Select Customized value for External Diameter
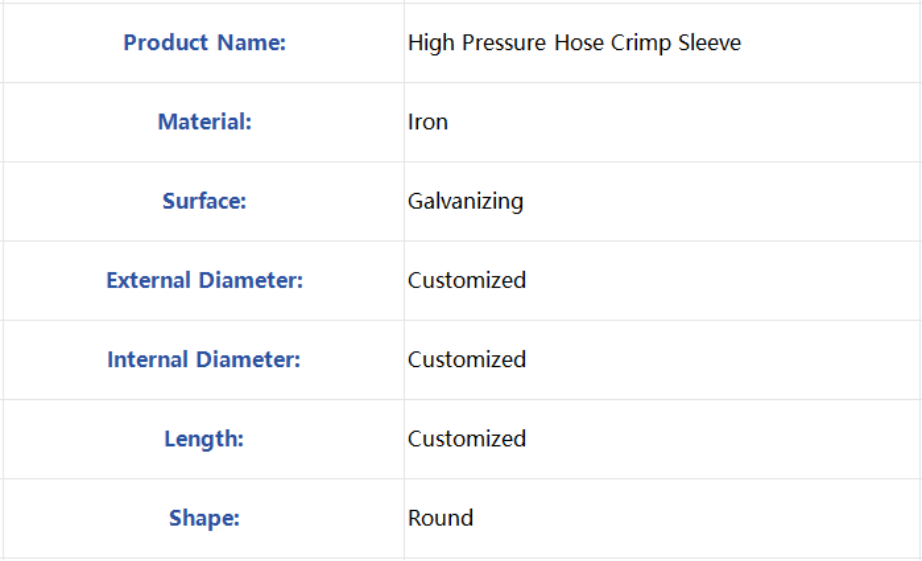Image resolution: width=922 pixels, height=561 pixels. (466, 280)
